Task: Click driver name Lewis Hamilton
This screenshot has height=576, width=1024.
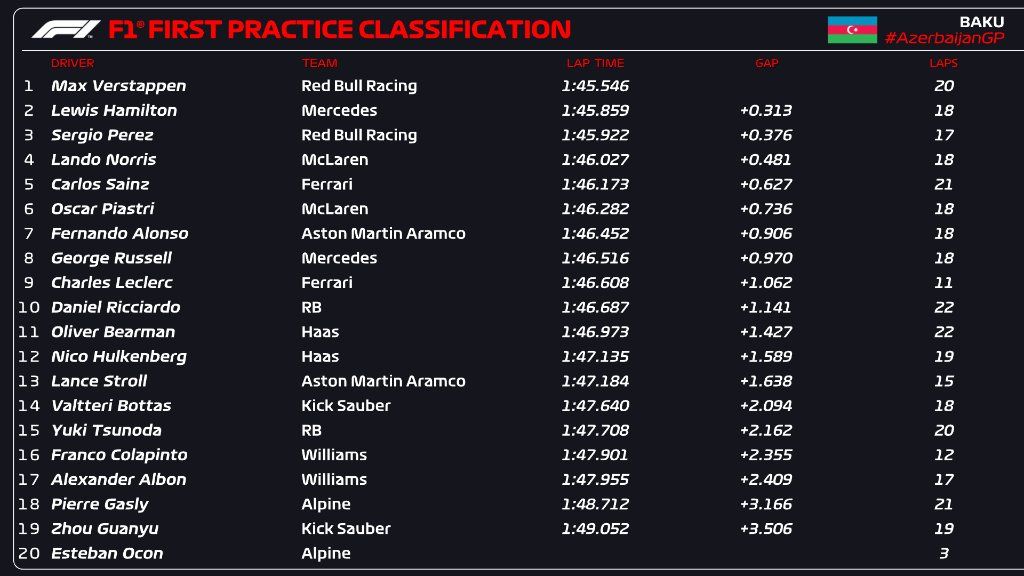Action: [114, 110]
